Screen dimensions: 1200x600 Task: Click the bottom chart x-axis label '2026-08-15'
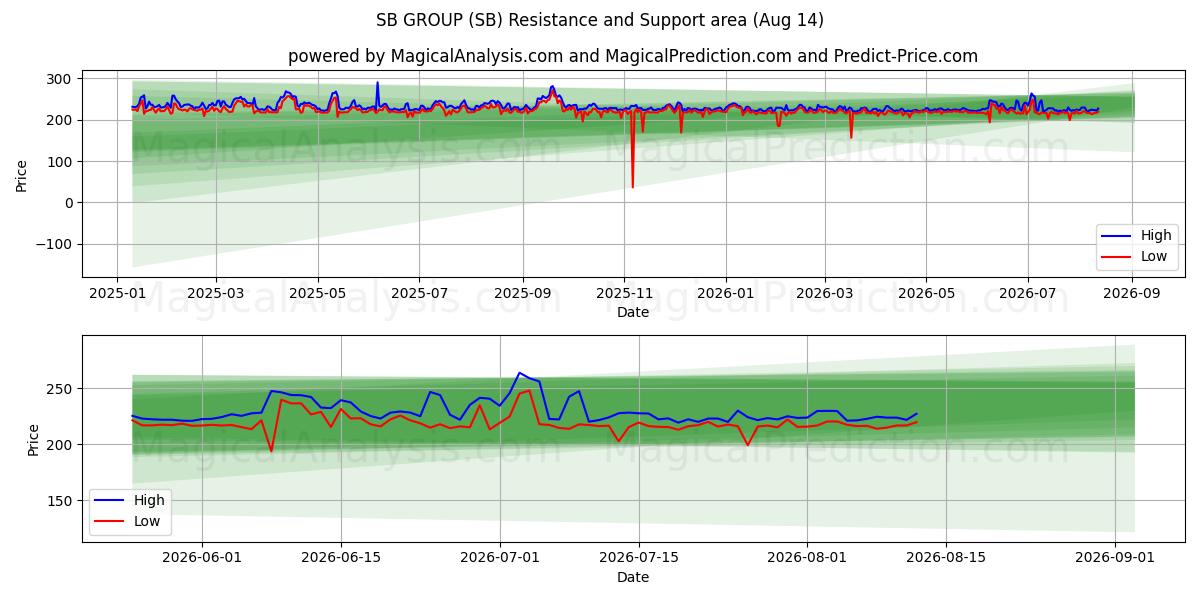[945, 558]
